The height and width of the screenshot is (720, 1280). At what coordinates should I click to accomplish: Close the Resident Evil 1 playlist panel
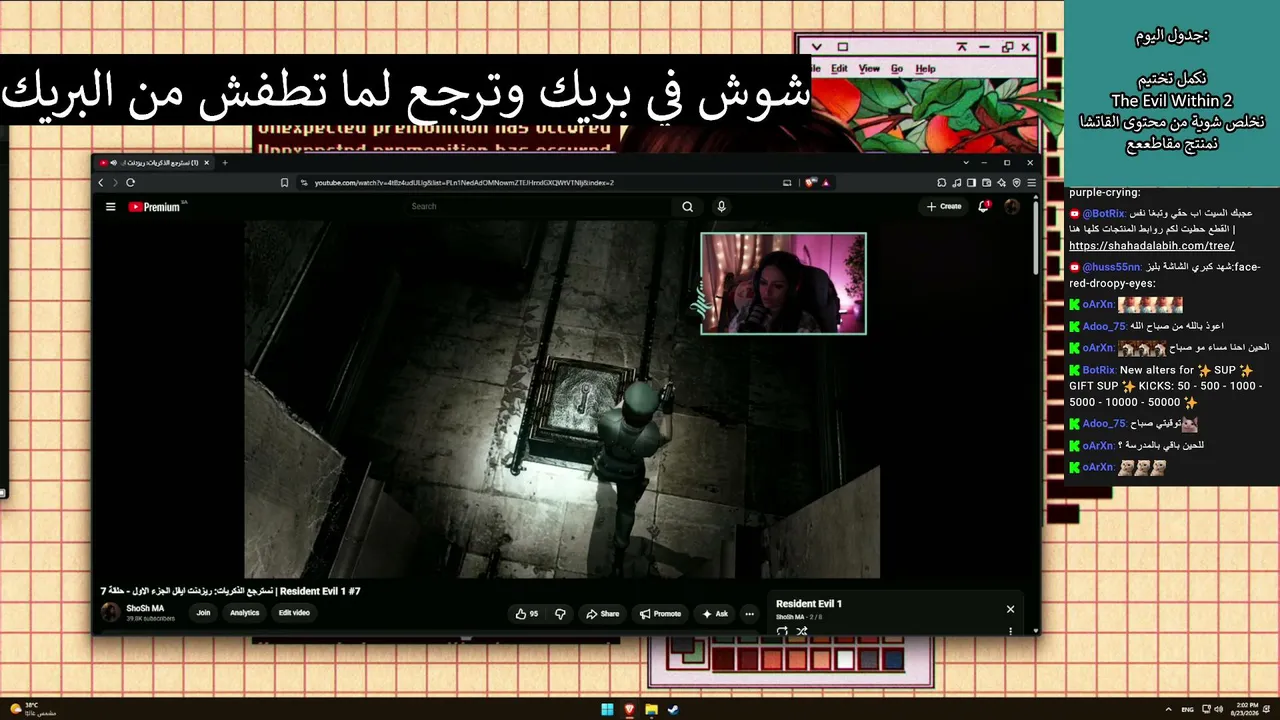tap(1010, 609)
